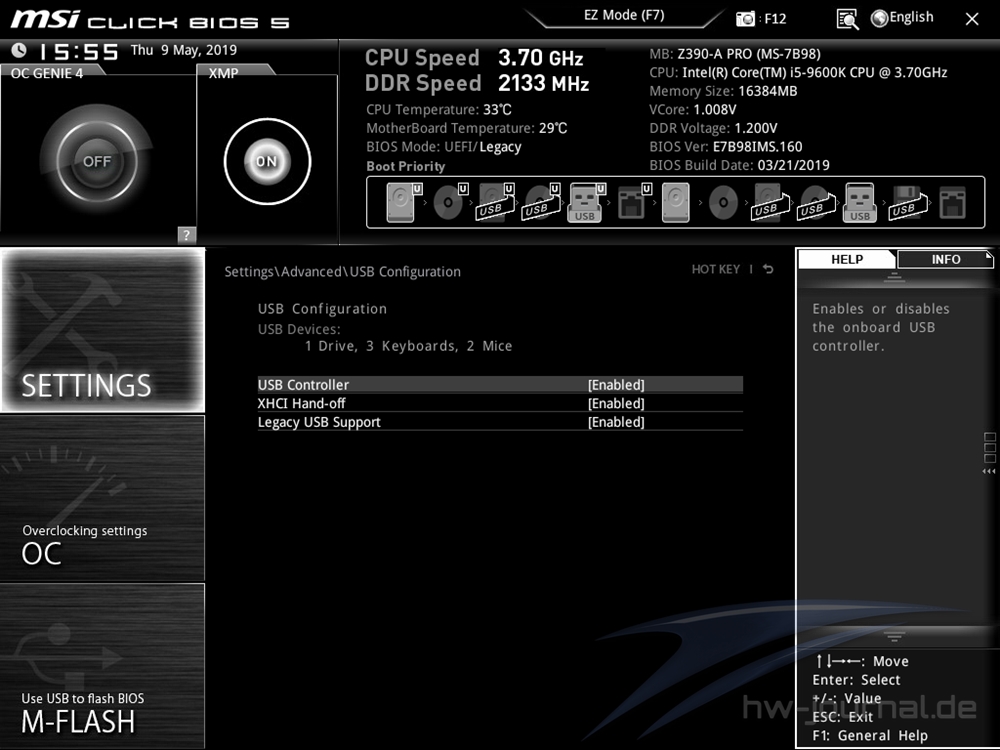Click BIOS Mode UEFI/Legacy text
Viewport: 1000px width, 750px height.
(x=444, y=147)
